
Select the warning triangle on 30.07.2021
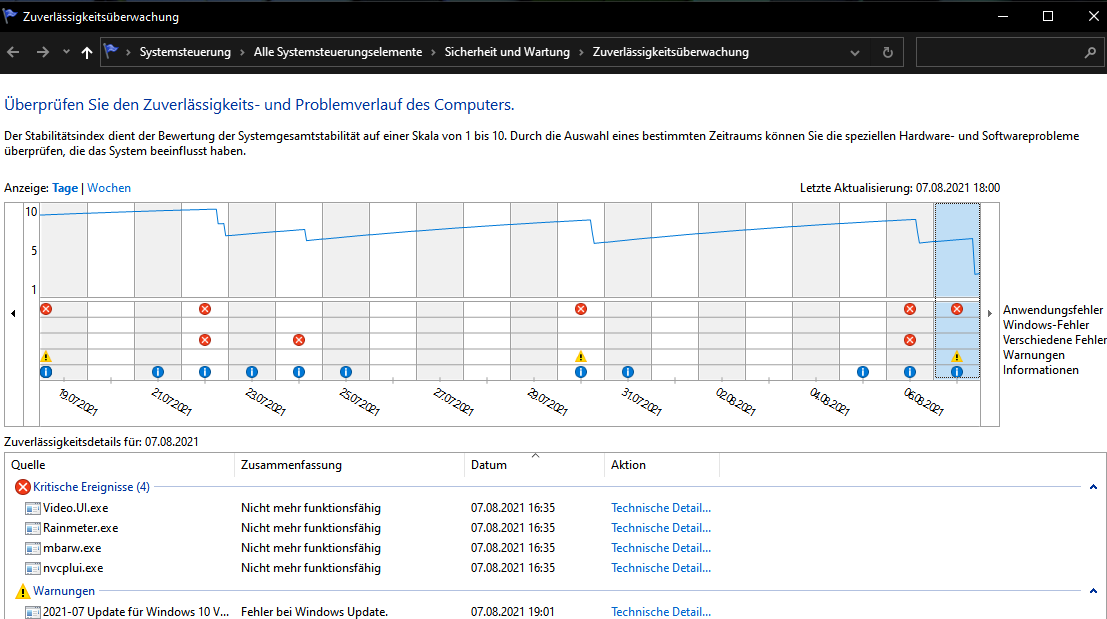581,356
